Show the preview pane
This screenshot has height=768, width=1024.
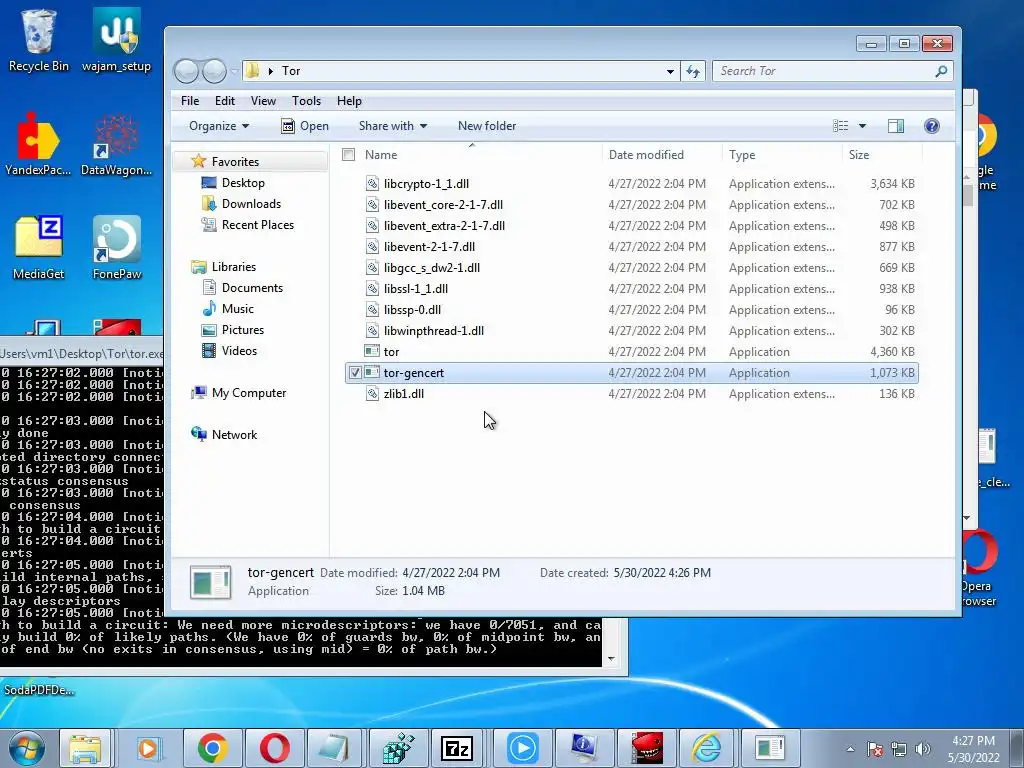896,126
